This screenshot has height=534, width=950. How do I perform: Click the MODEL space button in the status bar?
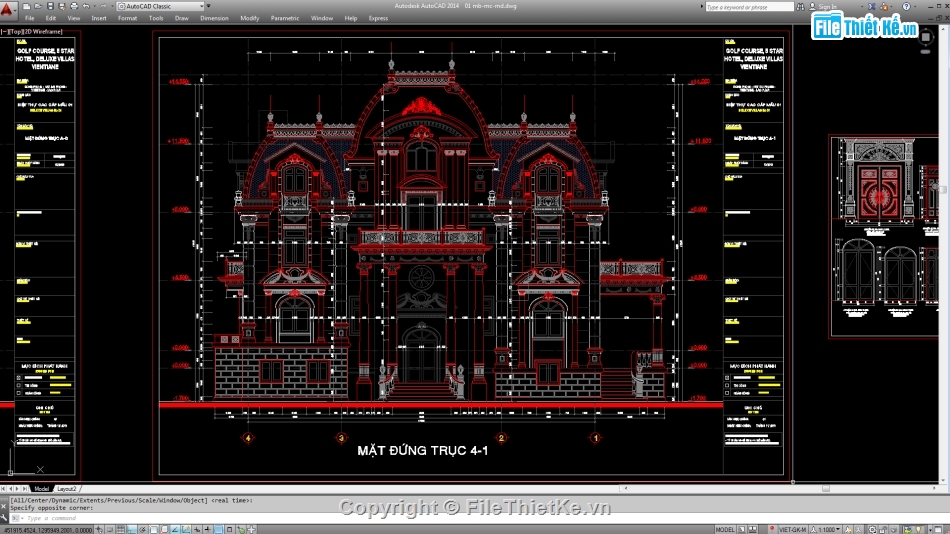point(725,530)
